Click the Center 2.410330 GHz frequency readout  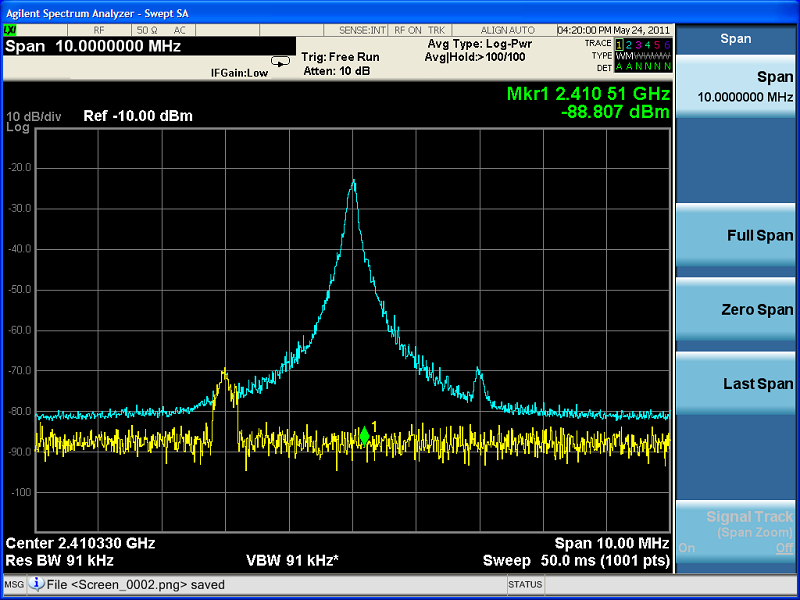[81, 543]
